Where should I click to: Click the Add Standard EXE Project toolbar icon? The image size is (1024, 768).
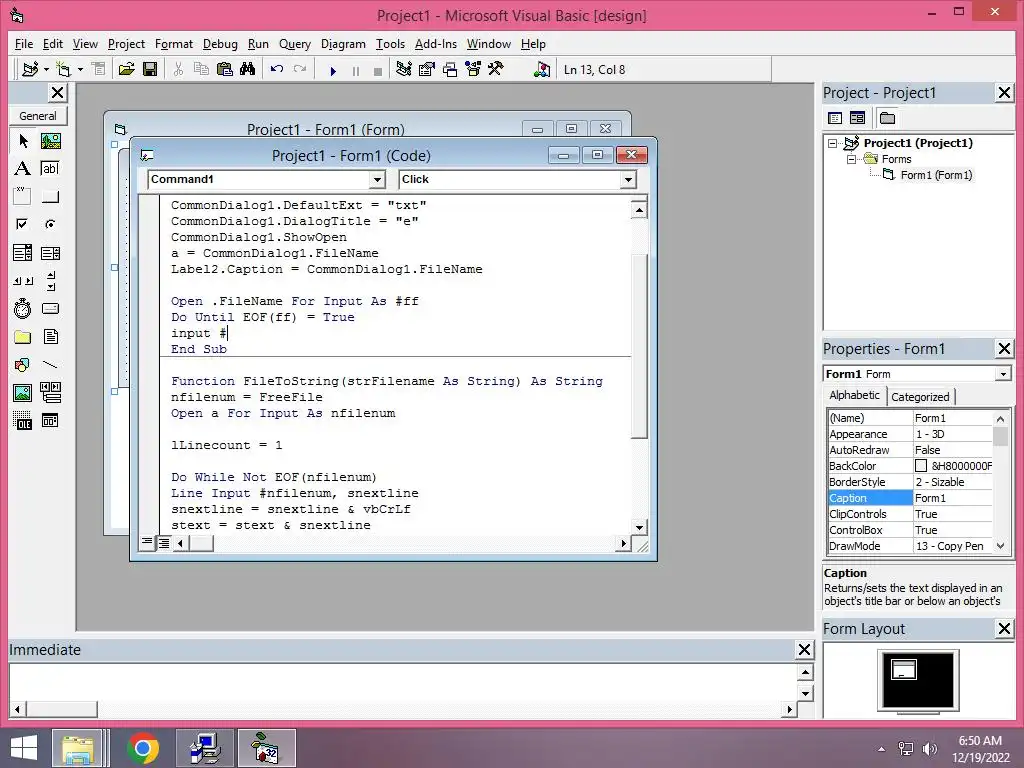tap(30, 69)
